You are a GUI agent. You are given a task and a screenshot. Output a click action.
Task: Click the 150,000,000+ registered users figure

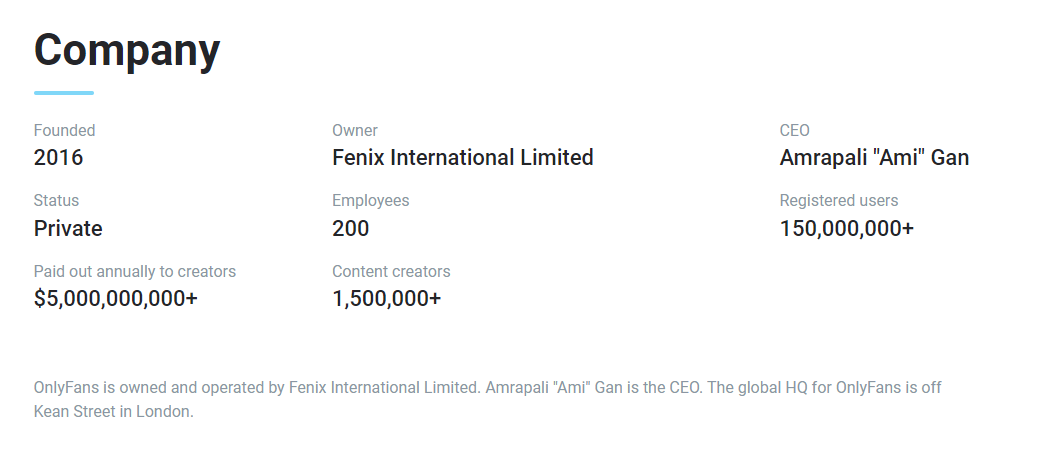tap(846, 228)
